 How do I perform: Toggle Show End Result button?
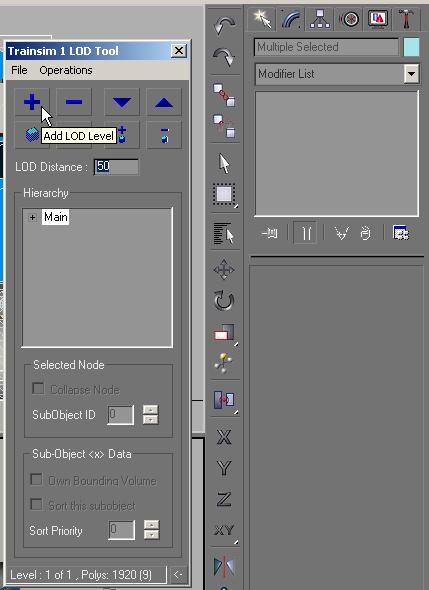click(305, 233)
